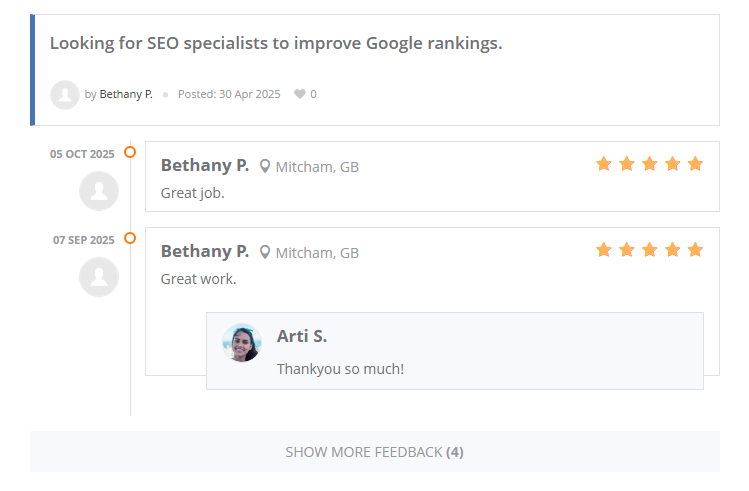
Task: Click fifth star in 'Great work.' review rating
Action: click(x=695, y=250)
